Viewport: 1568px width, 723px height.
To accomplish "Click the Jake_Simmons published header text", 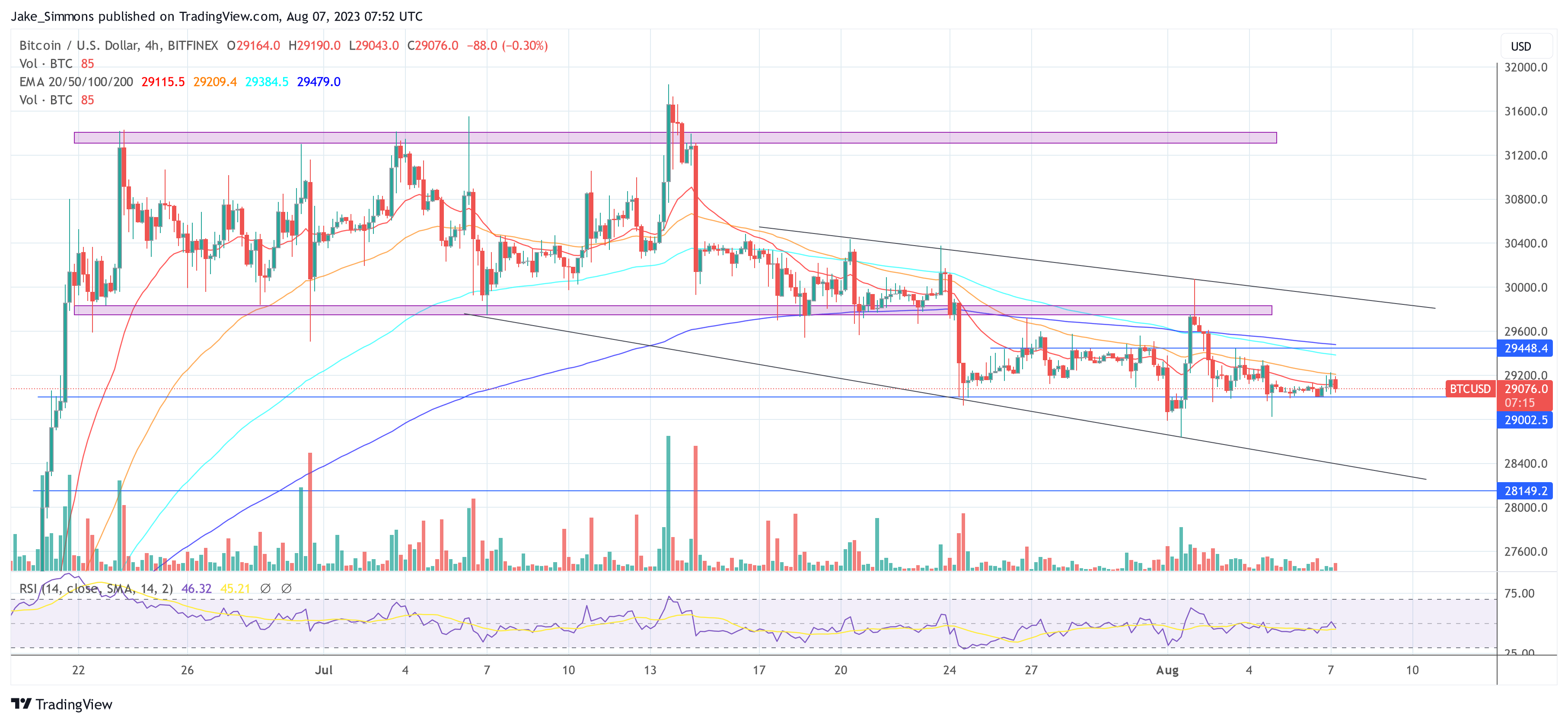I will 217,16.
